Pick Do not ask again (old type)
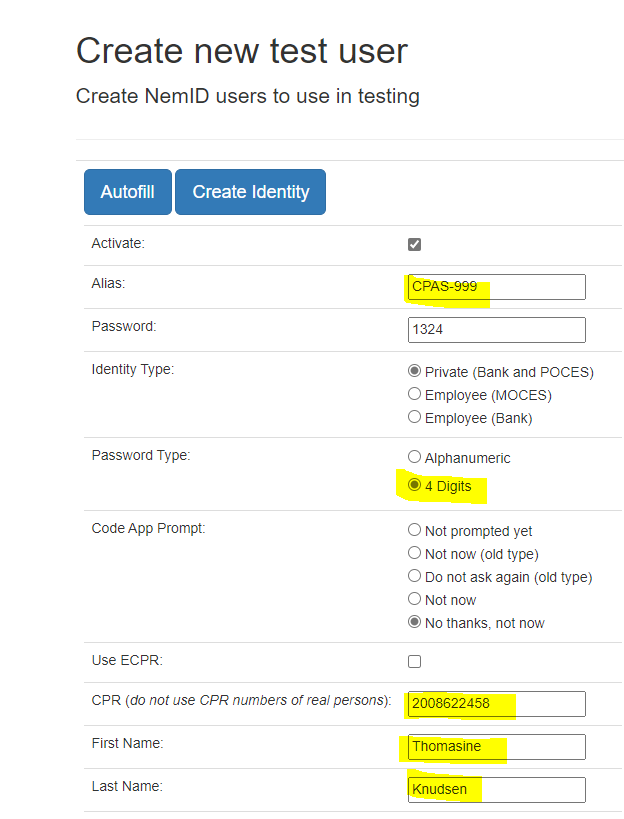624x819 pixels. pos(415,577)
